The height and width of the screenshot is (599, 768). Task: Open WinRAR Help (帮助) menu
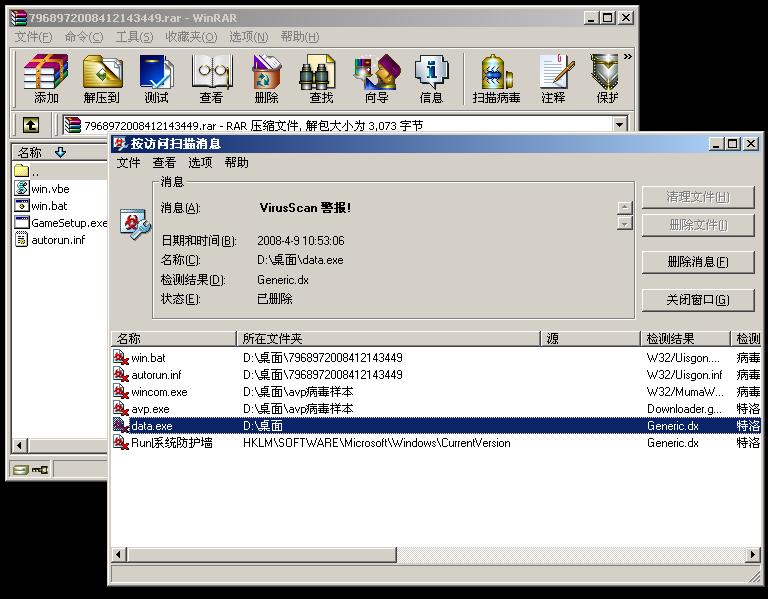point(300,37)
